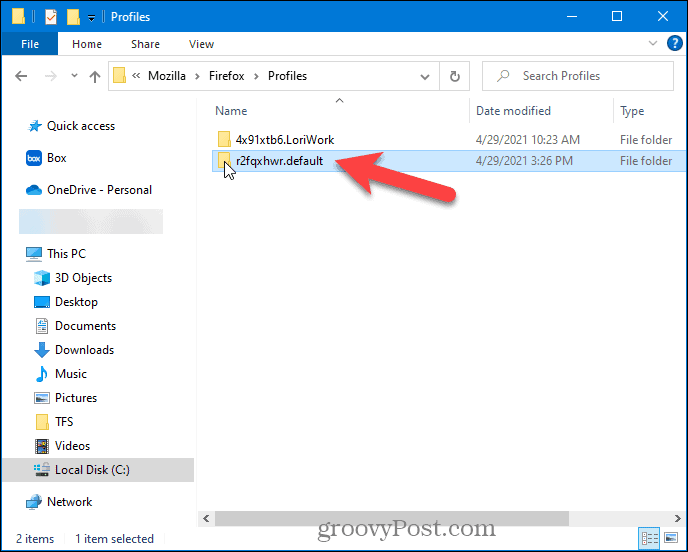688x552 pixels.
Task: Click Profiles in the address path
Action: 287,76
